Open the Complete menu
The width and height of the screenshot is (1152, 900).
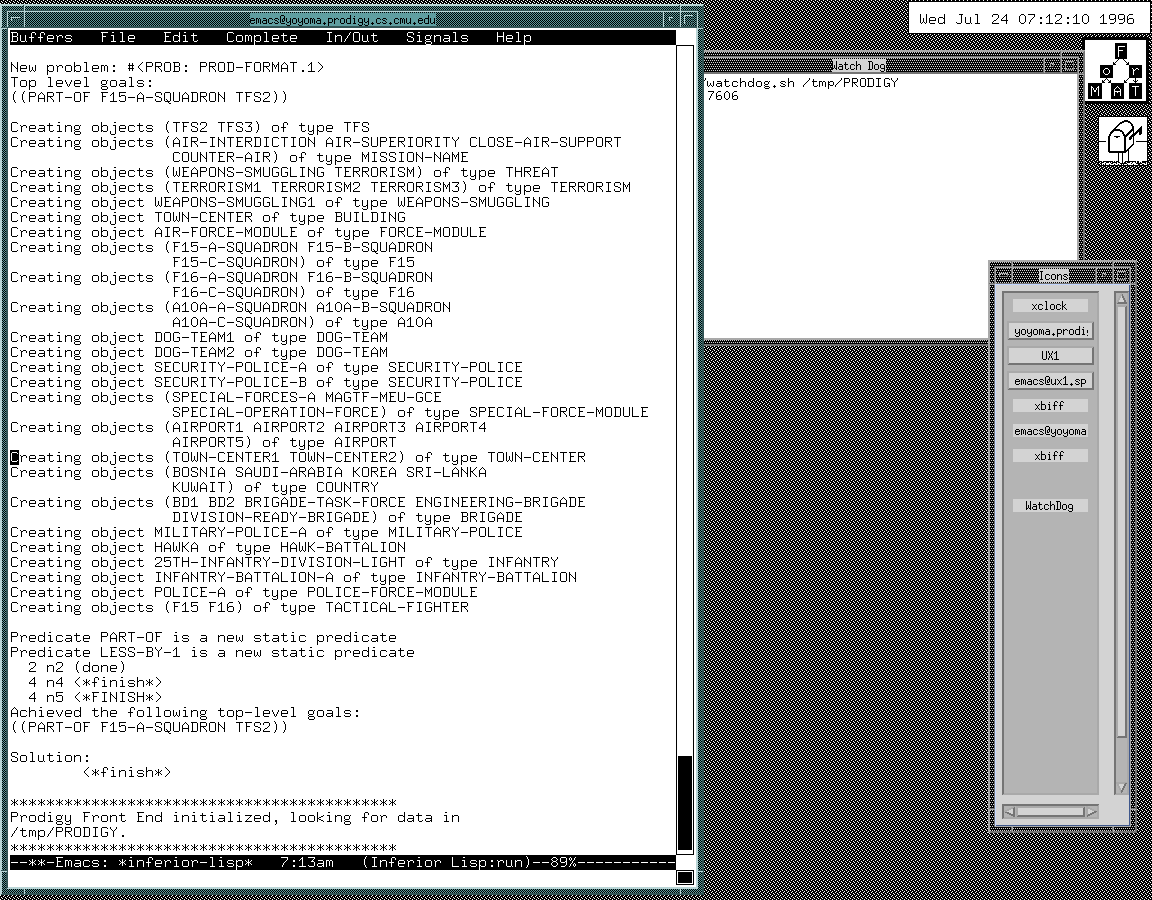pos(261,37)
